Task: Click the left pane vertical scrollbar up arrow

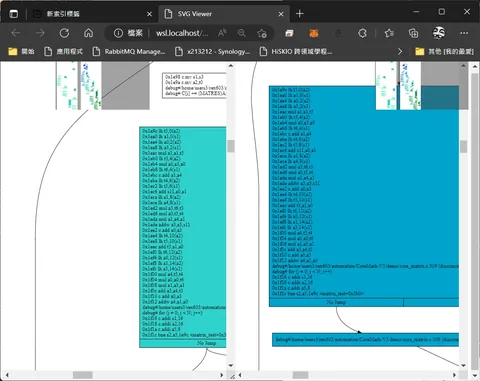Action: pyautogui.click(x=231, y=66)
